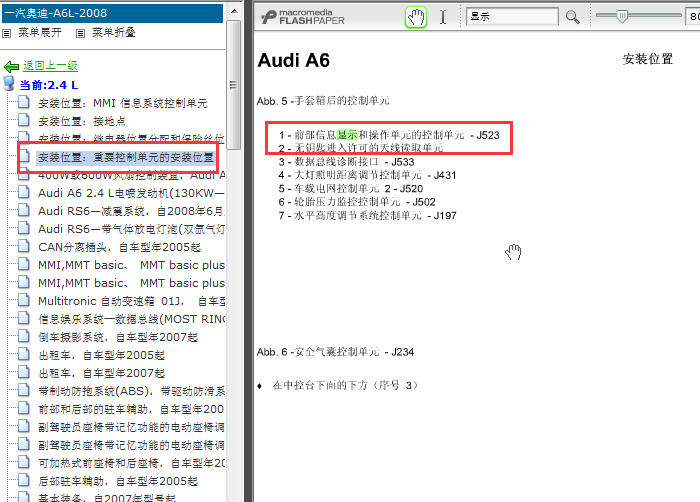Image resolution: width=700 pixels, height=502 pixels.
Task: Click the Macromedia FlashPaper logo
Action: pos(302,17)
